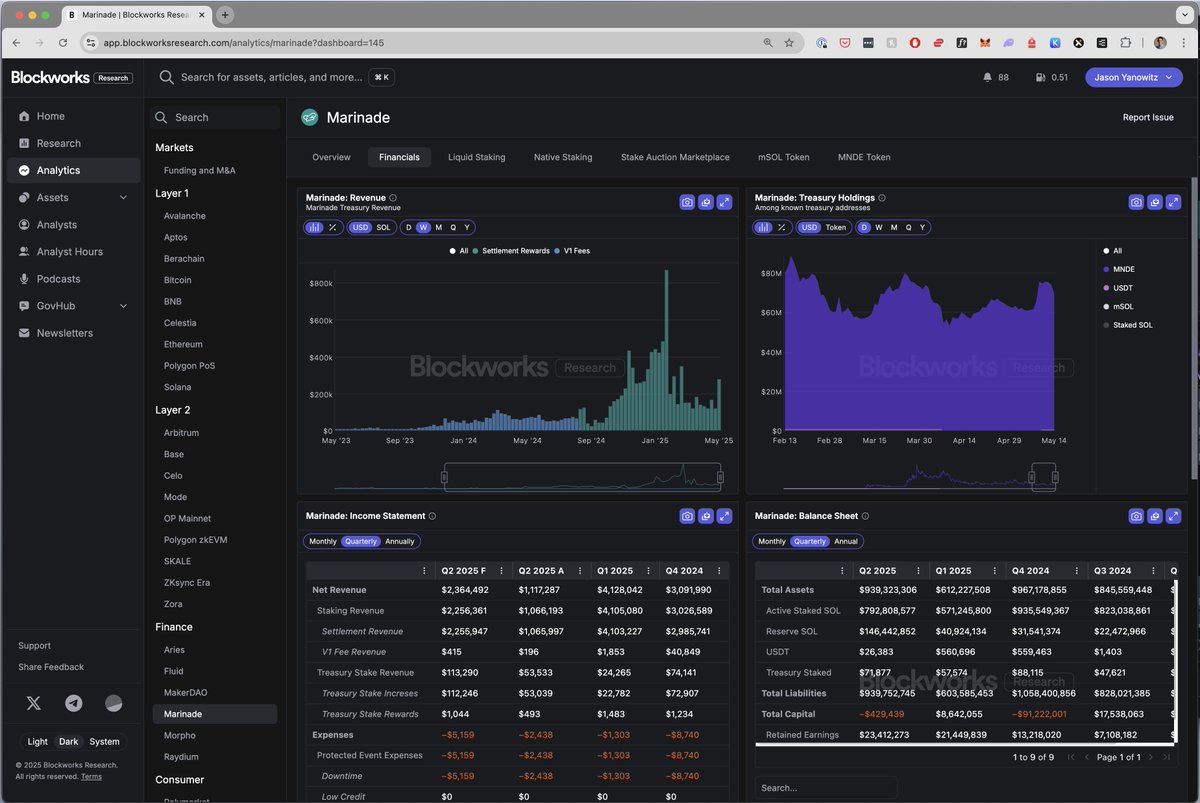Viewport: 1200px width, 803px height.
Task: Click Share Feedback in sidebar
Action: 51,667
